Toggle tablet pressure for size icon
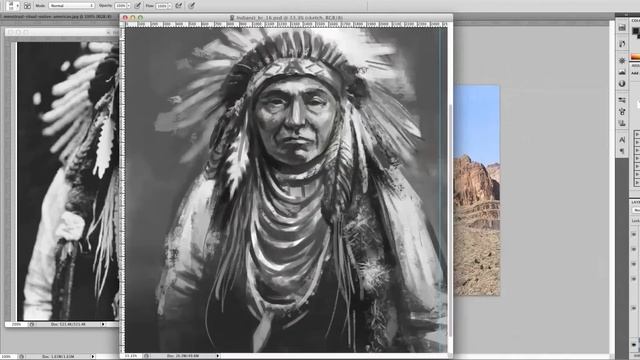Screen dimensions: 640x360 [x=191, y=5]
